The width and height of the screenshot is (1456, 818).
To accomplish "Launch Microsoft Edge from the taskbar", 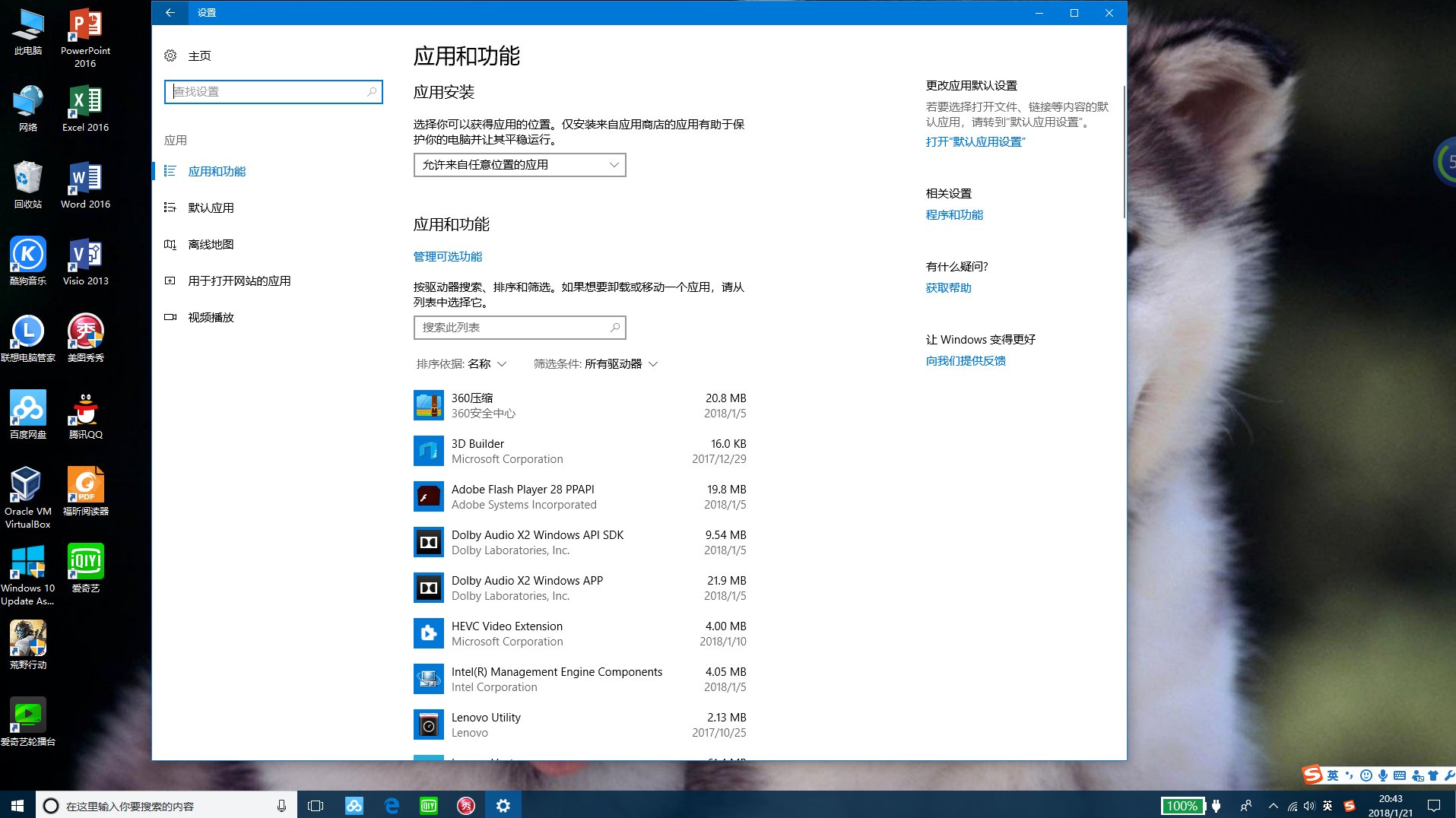I will (x=392, y=805).
